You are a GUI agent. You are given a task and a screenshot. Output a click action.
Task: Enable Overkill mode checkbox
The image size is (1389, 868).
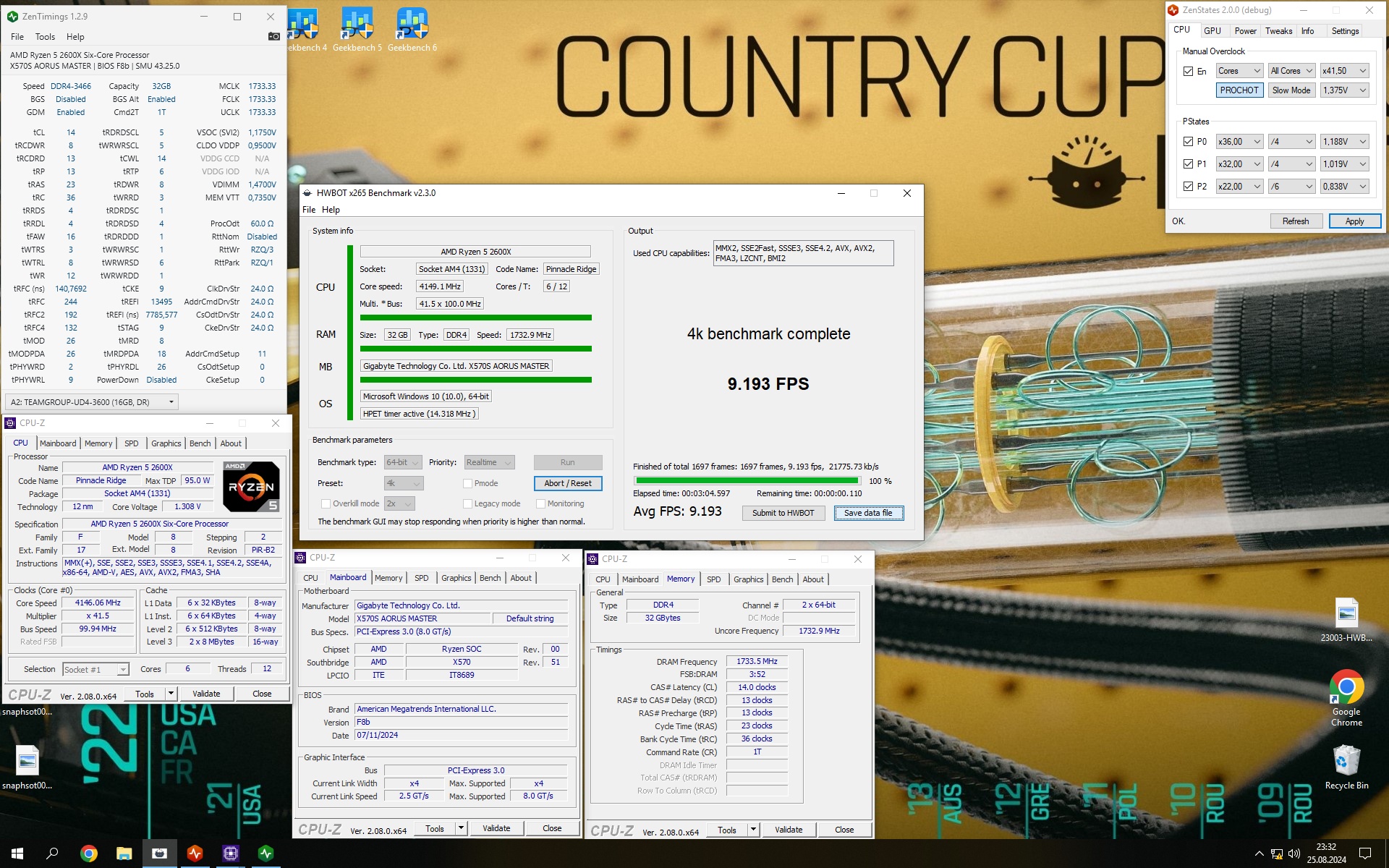click(326, 503)
